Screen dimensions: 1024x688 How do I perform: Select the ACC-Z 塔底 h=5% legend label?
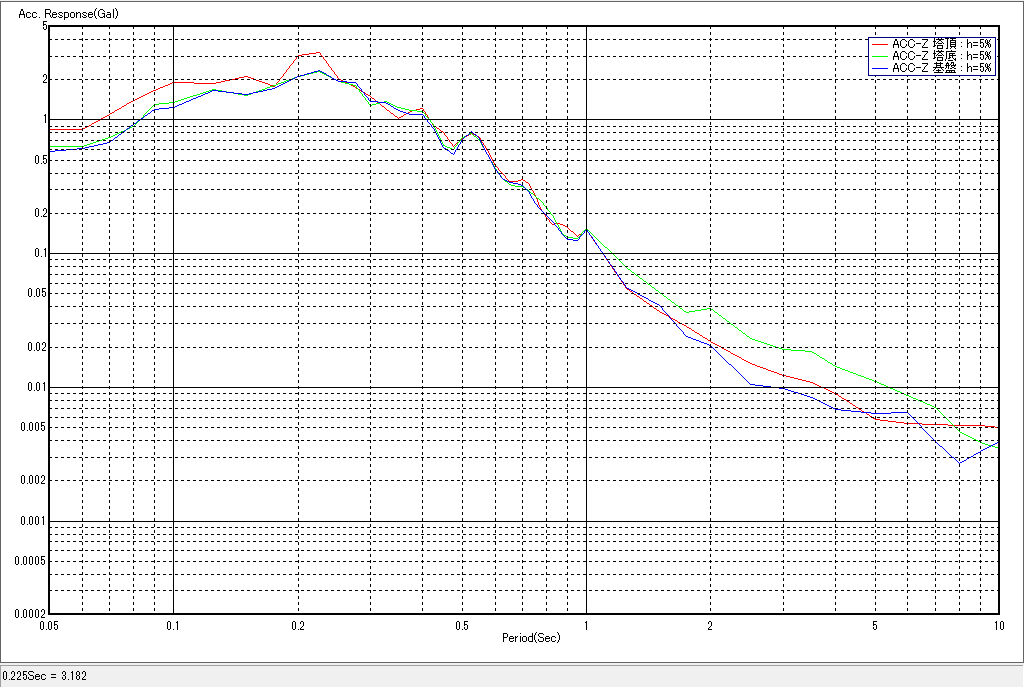click(941, 56)
